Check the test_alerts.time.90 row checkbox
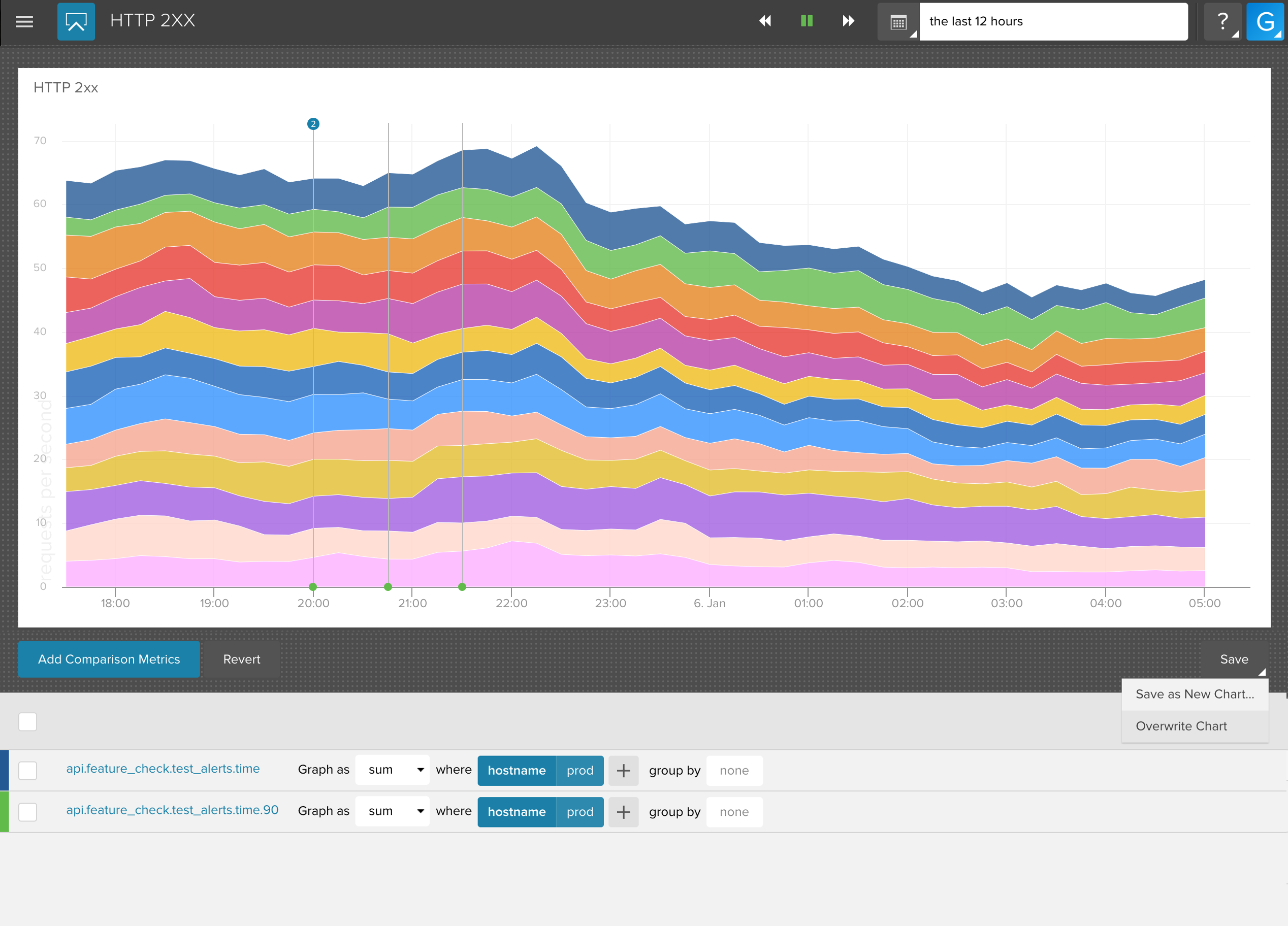This screenshot has width=1288, height=926. point(27,812)
